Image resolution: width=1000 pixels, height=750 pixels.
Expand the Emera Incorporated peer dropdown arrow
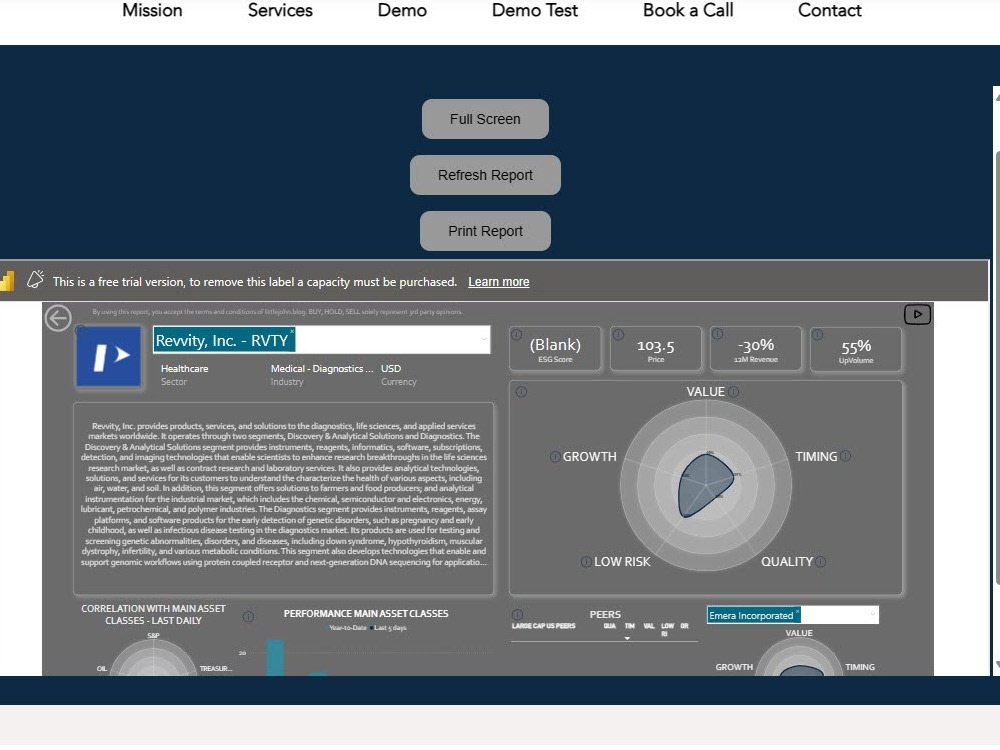[872, 615]
